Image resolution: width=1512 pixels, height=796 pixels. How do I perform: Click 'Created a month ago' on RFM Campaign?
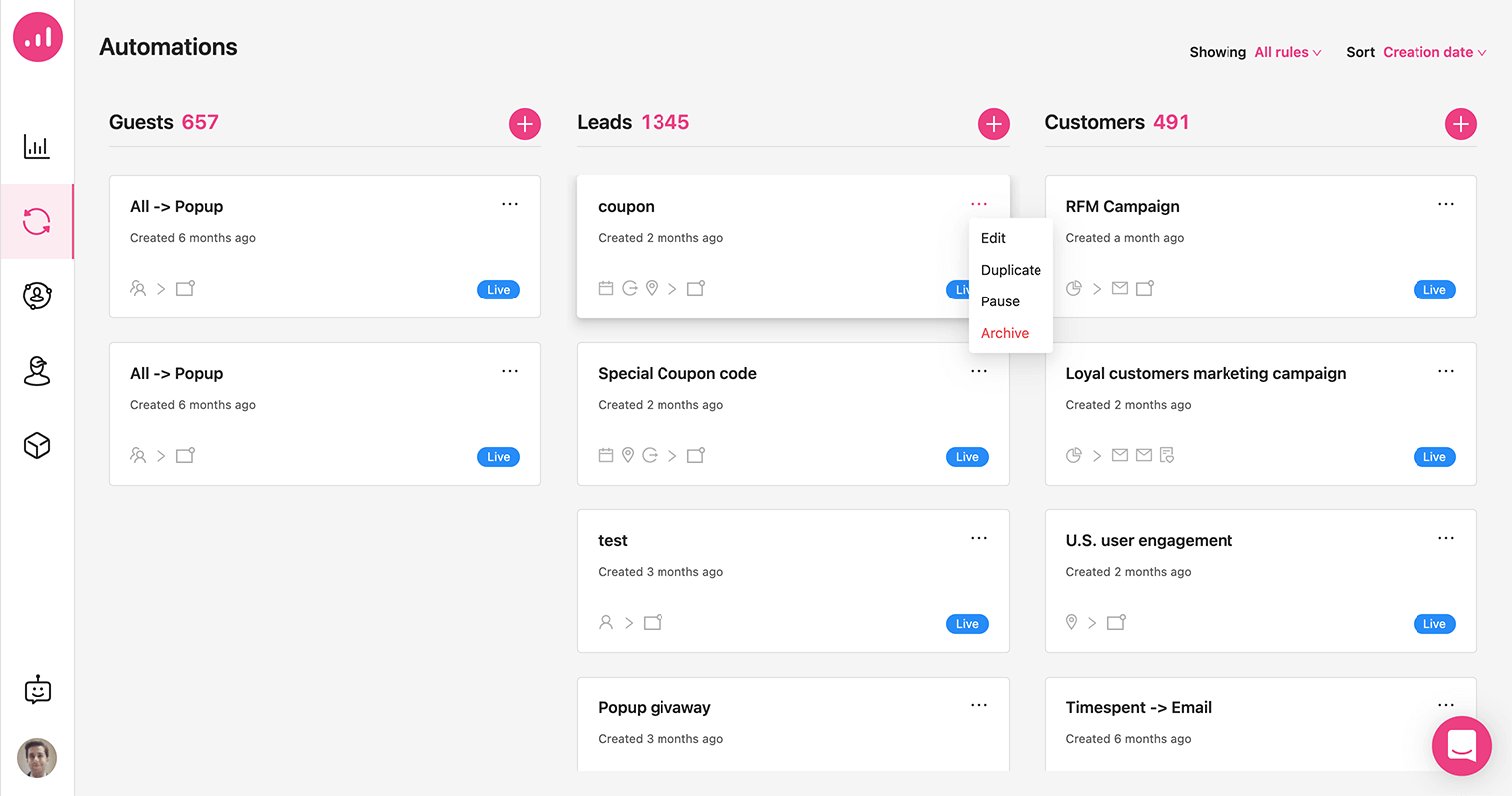(x=1125, y=238)
